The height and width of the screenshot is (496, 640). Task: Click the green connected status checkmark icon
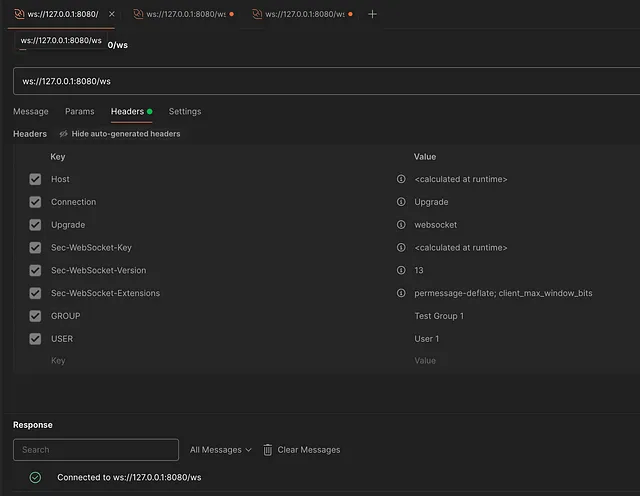[35, 478]
